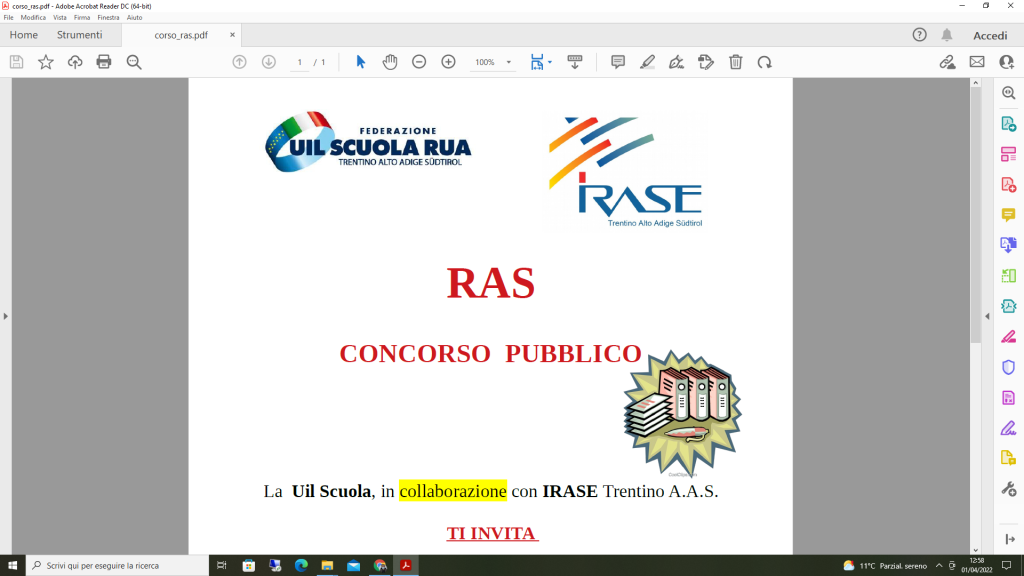Switch to the Strumenti tab

[80, 35]
